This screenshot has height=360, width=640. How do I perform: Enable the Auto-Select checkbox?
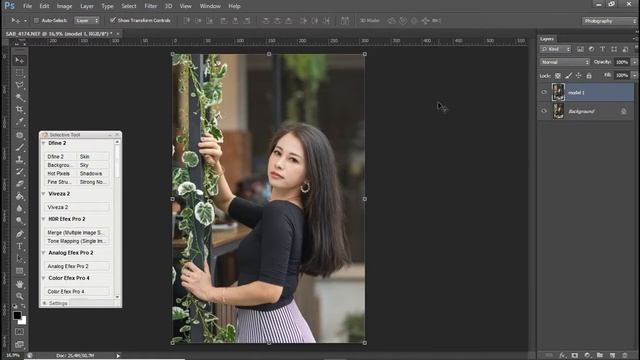click(x=36, y=20)
